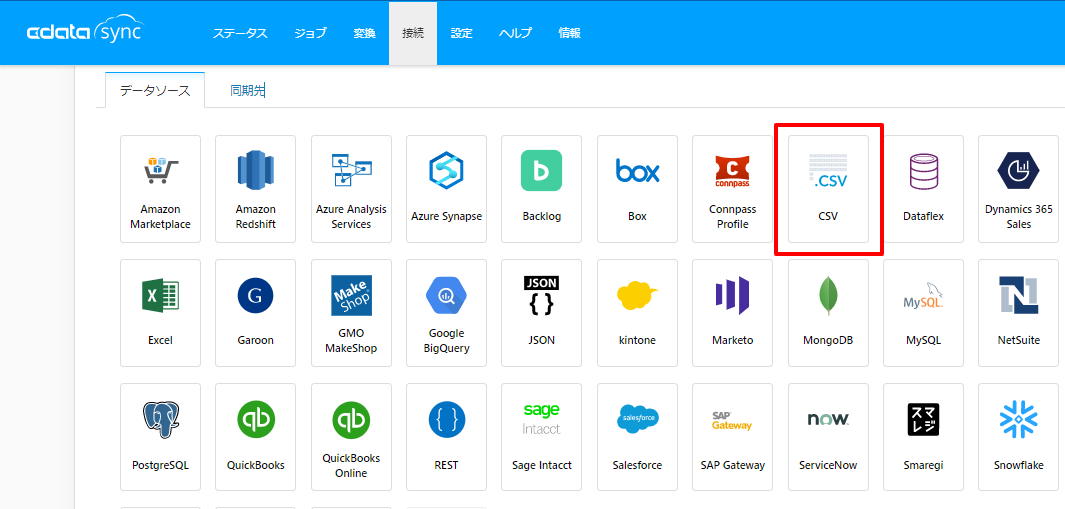This screenshot has width=1065, height=509.
Task: Click the Google BigQuery connector
Action: (x=446, y=313)
